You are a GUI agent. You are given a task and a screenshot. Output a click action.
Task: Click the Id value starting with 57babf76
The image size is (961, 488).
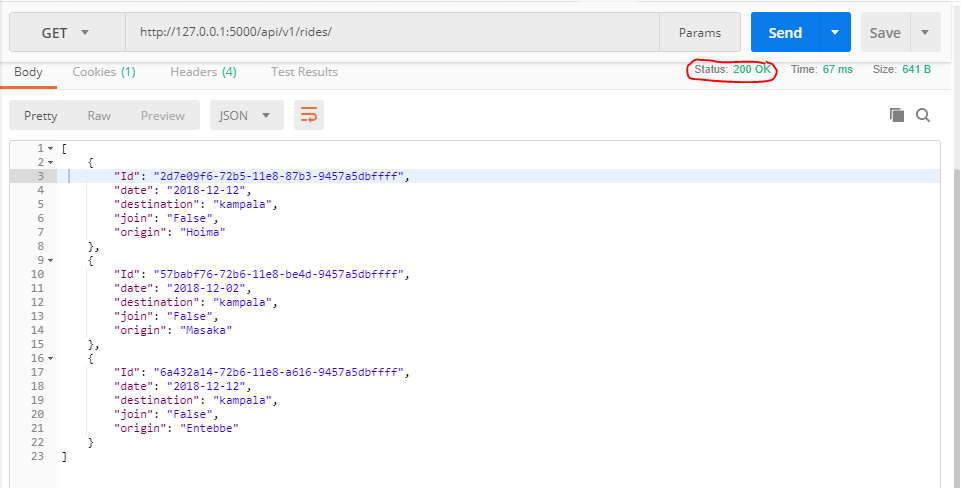(279, 274)
